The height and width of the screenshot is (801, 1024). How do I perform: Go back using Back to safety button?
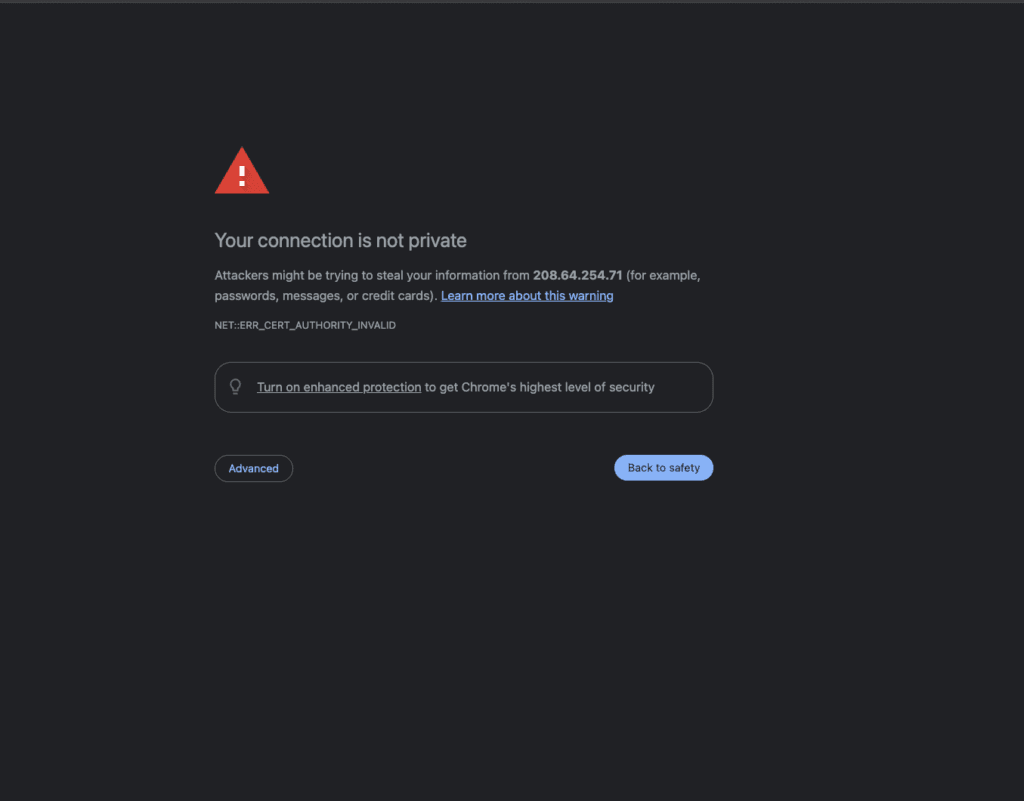click(x=664, y=467)
